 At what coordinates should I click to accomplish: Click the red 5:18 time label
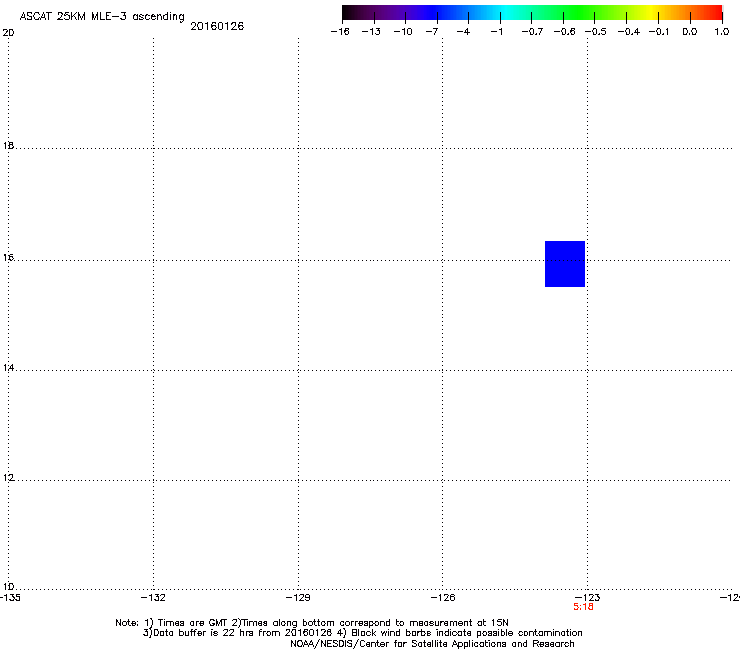(x=583, y=607)
